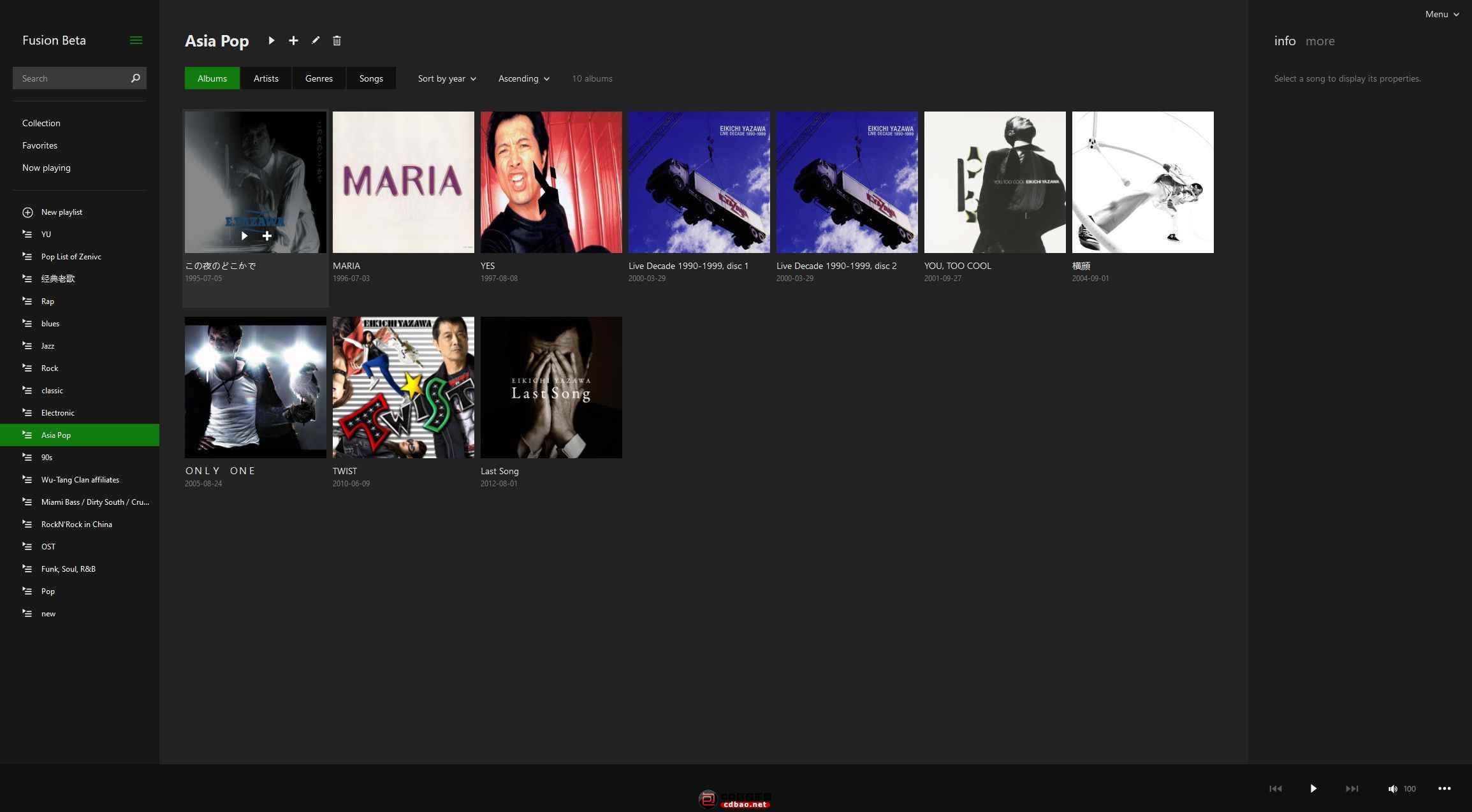Go to previous track
The height and width of the screenshot is (812, 1472).
click(1275, 788)
